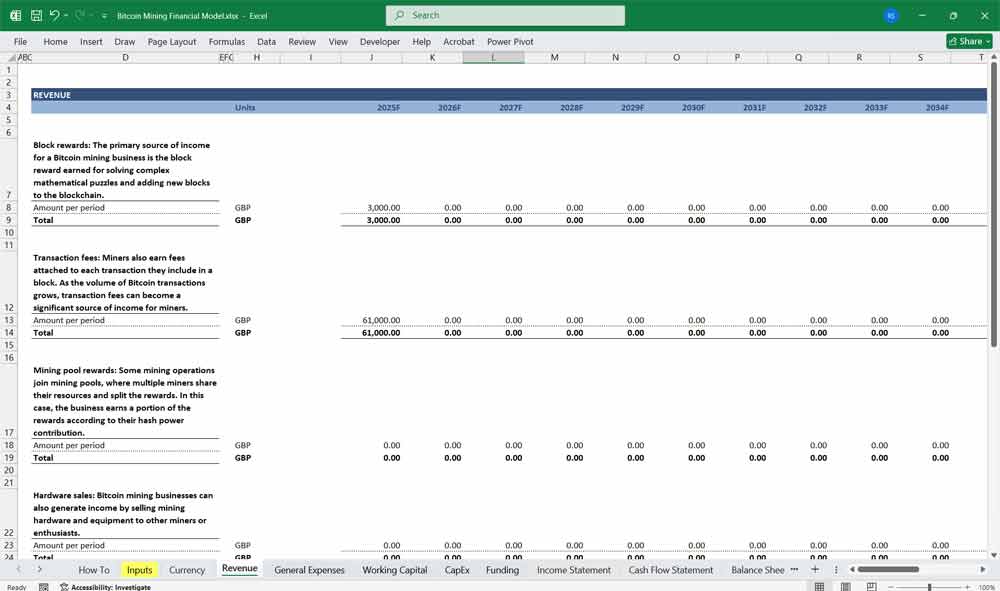This screenshot has height=591, width=1000.
Task: Open the Developer ribbon tab
Action: click(x=379, y=41)
